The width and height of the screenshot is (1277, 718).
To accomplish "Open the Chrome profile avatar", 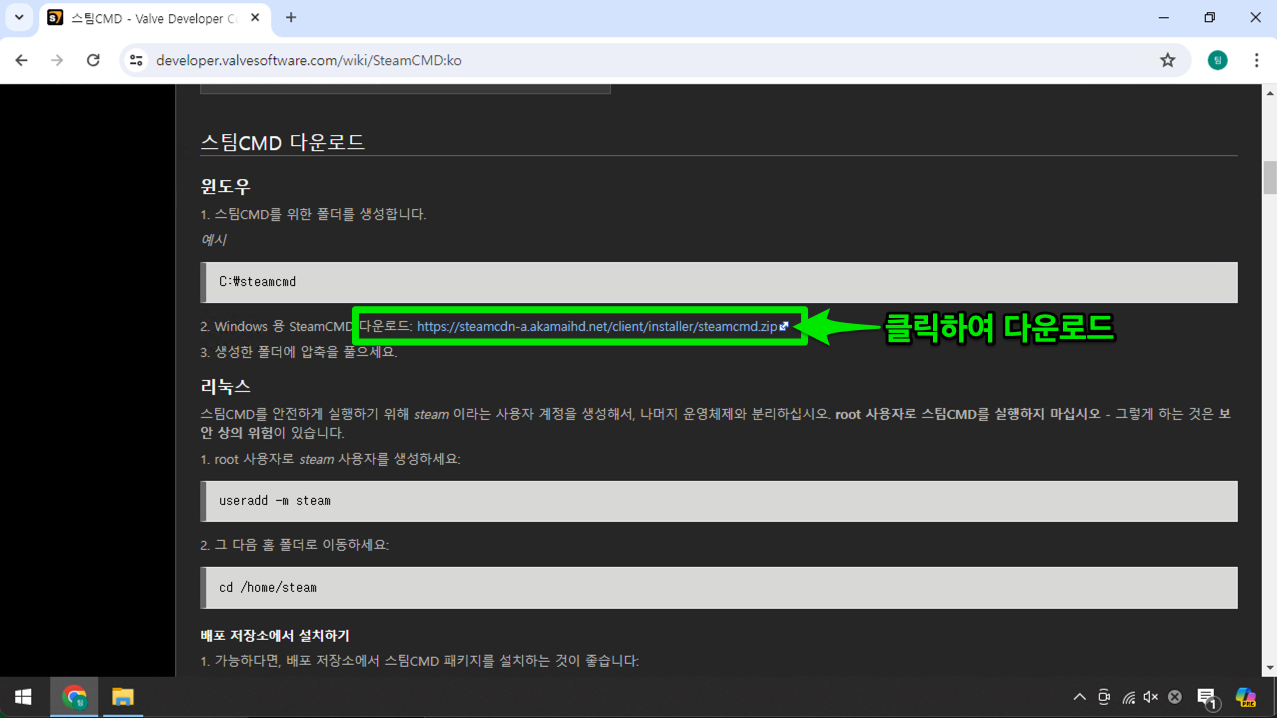I will coord(1217,60).
